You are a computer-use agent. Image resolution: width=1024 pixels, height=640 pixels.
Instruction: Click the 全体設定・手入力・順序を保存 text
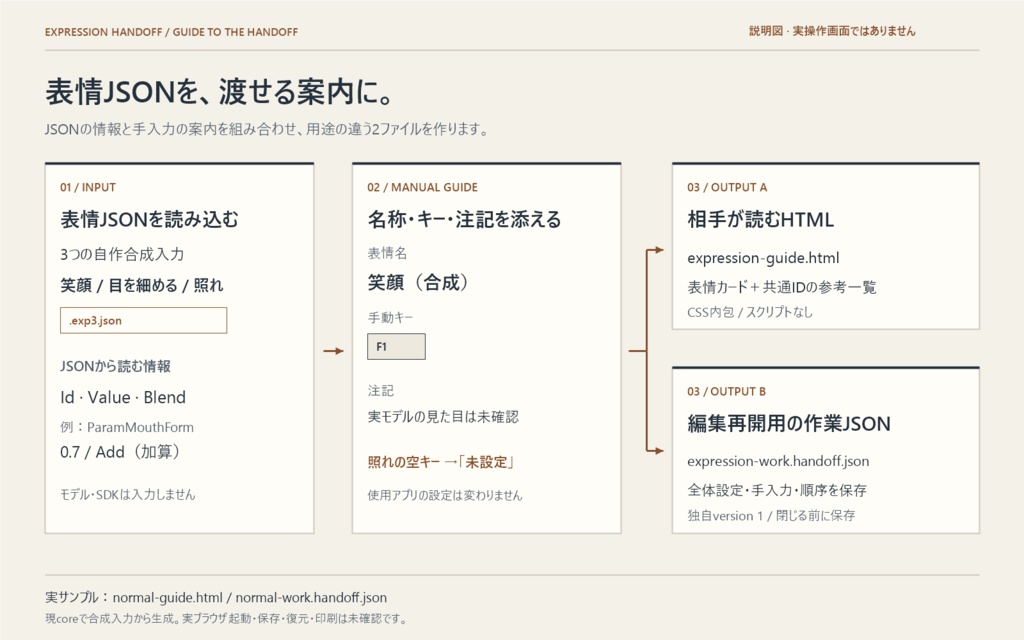point(776,490)
